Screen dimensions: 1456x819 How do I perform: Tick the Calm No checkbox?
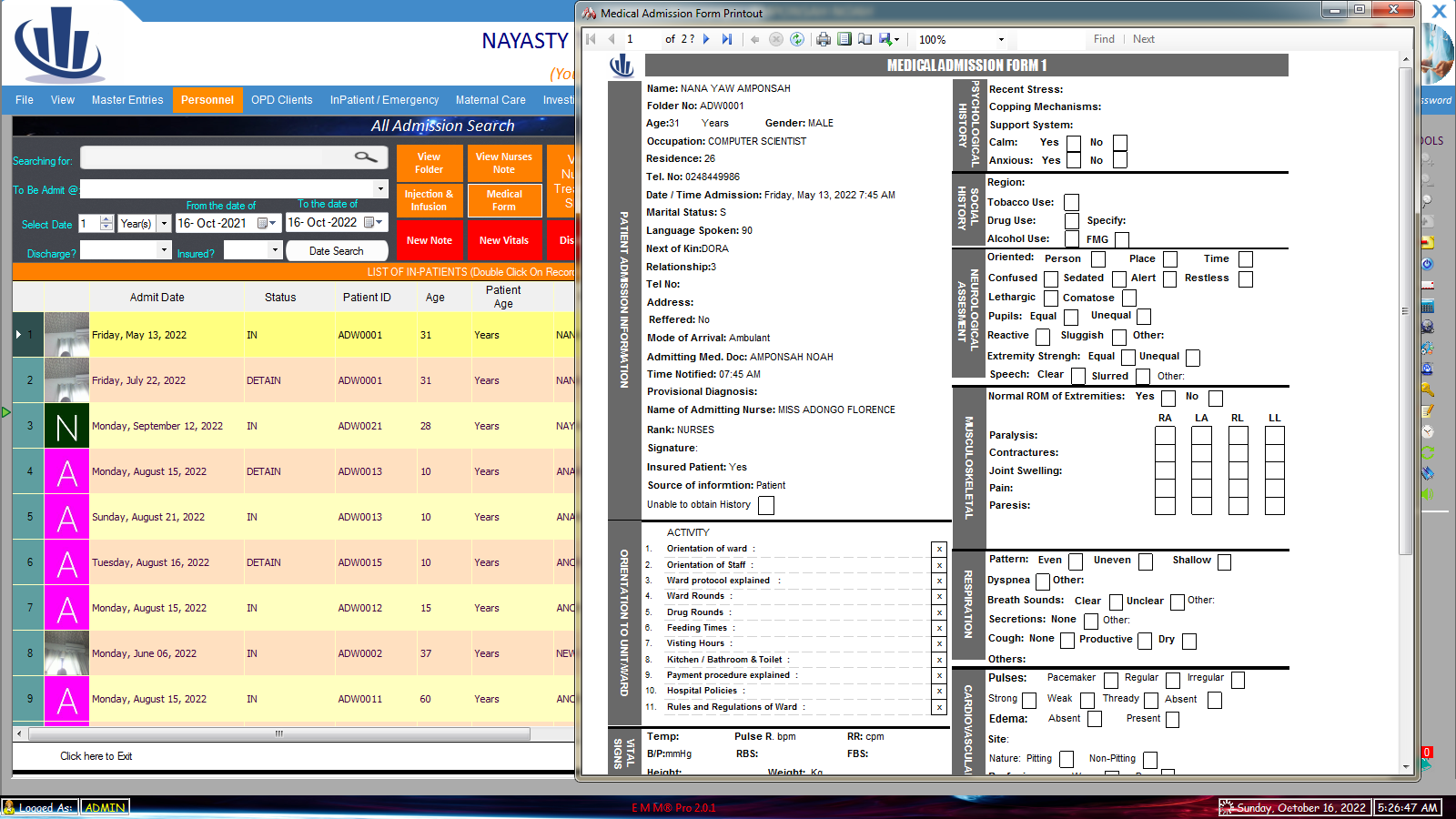click(1120, 143)
